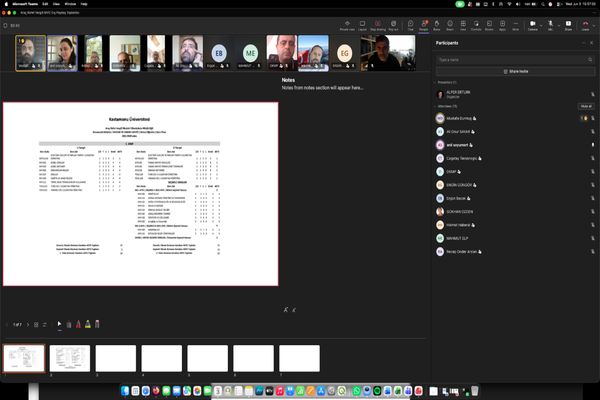Open Finder from the Dock
Viewport: 600px width, 400px height.
tap(125, 391)
